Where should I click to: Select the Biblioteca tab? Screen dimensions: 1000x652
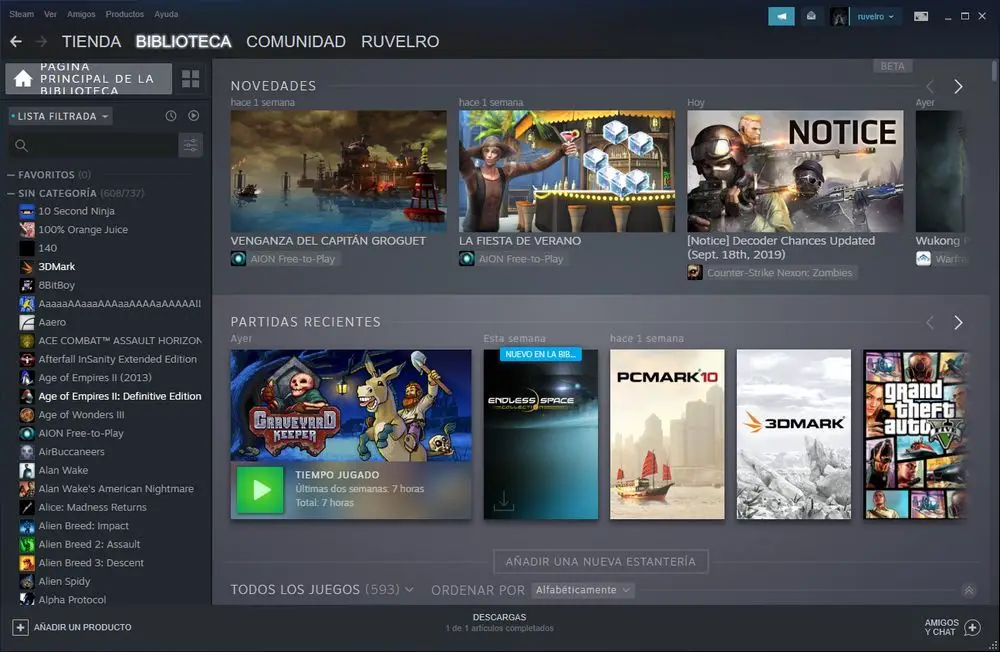click(x=183, y=41)
